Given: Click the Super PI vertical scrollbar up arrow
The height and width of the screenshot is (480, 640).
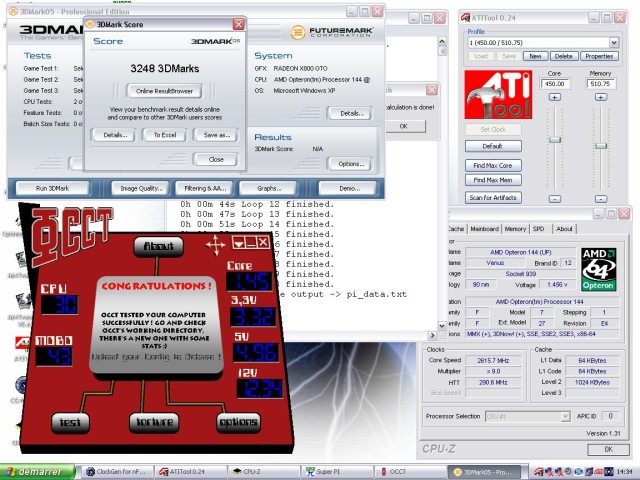Looking at the screenshot, I should [442, 42].
